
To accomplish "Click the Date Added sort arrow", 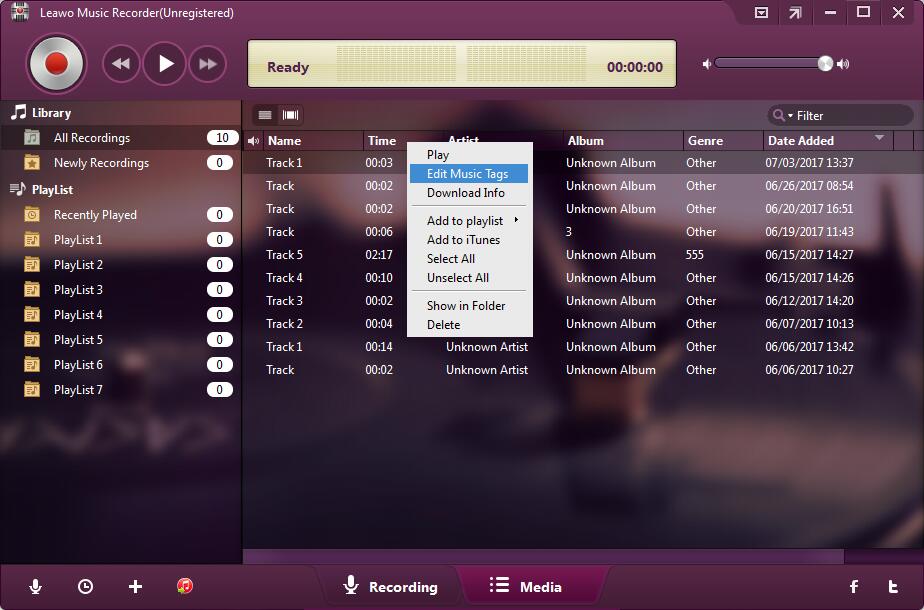I will (879, 138).
